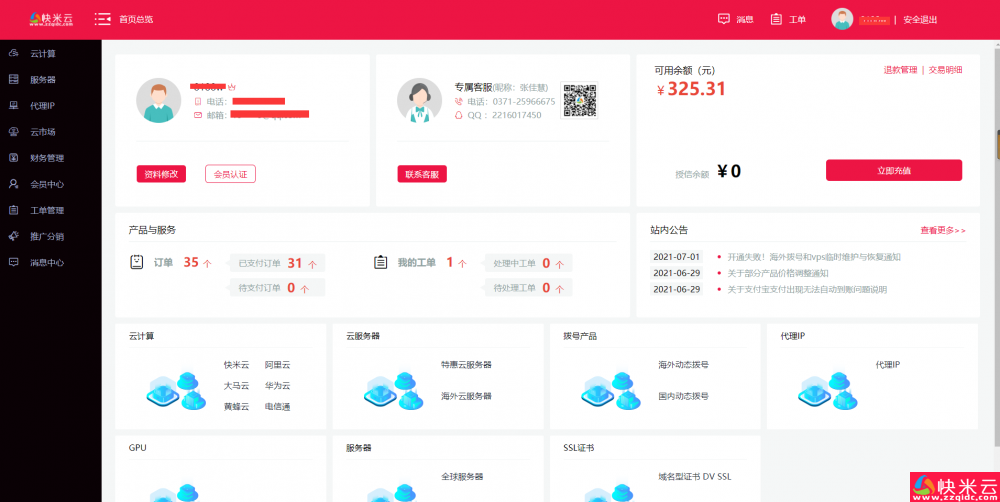Open 快米云 product link

[236, 365]
